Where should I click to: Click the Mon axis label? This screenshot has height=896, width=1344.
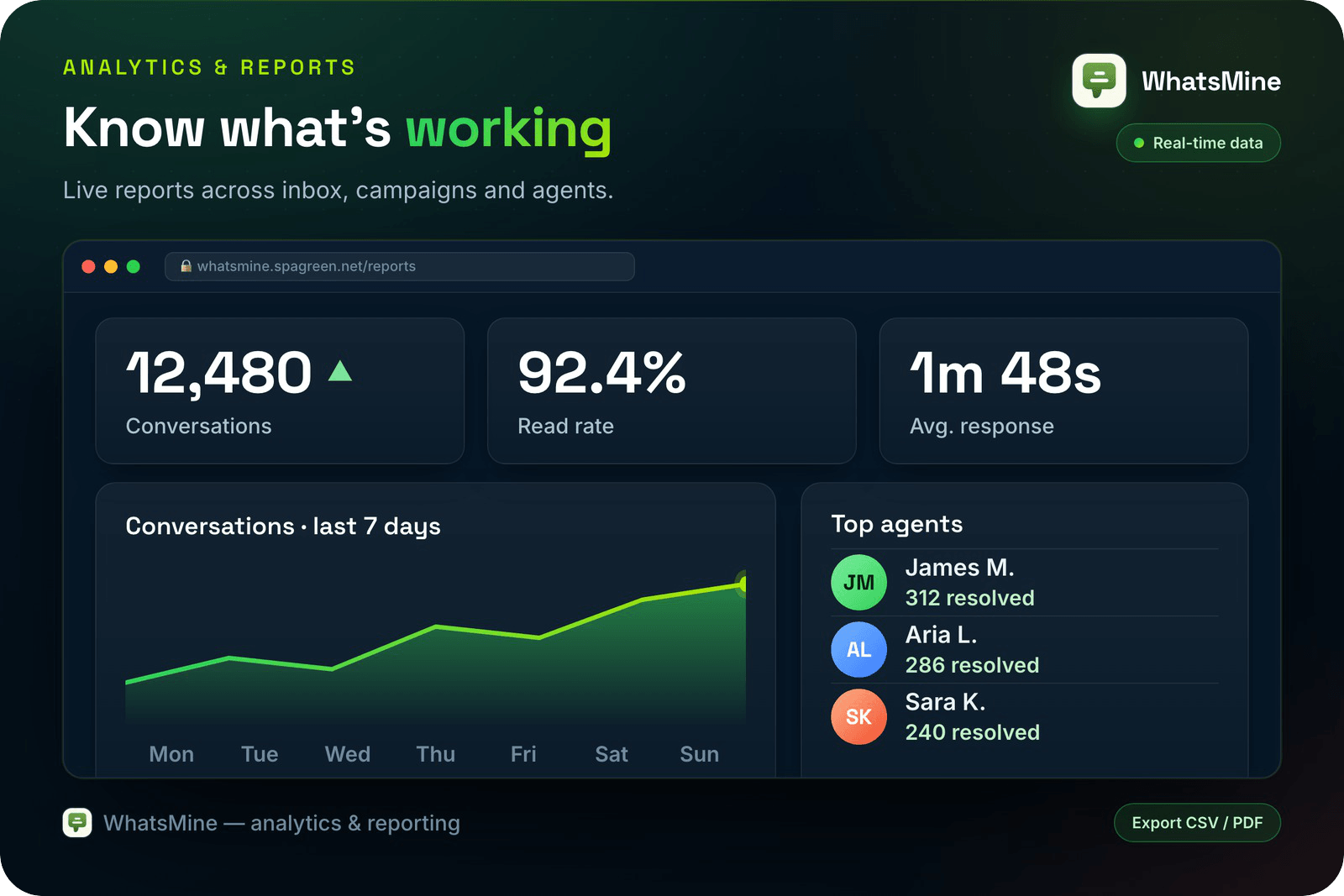pos(171,754)
